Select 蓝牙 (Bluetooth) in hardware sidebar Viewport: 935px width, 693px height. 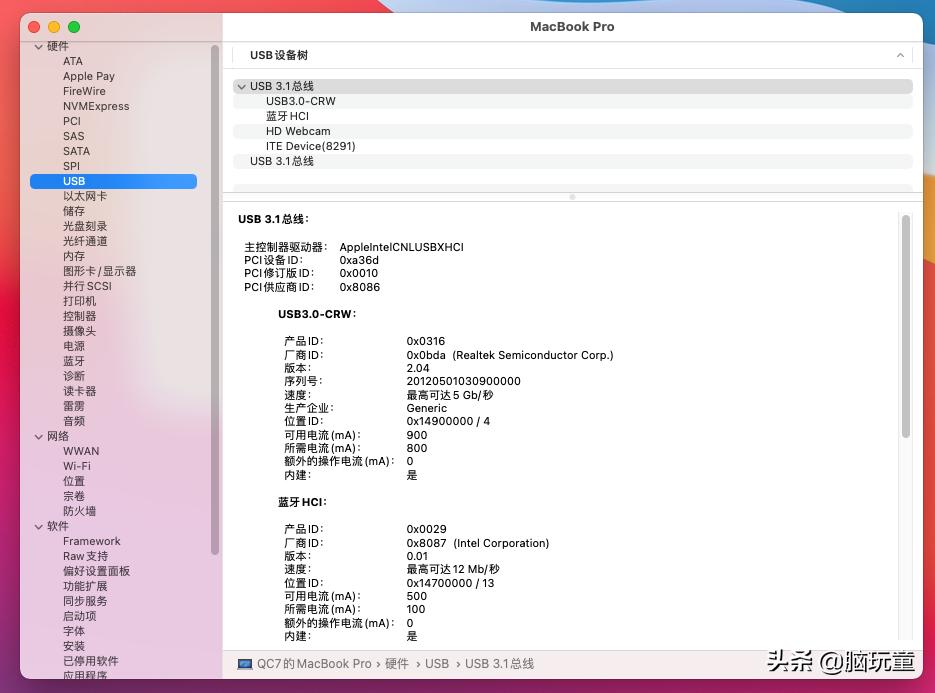pos(74,361)
